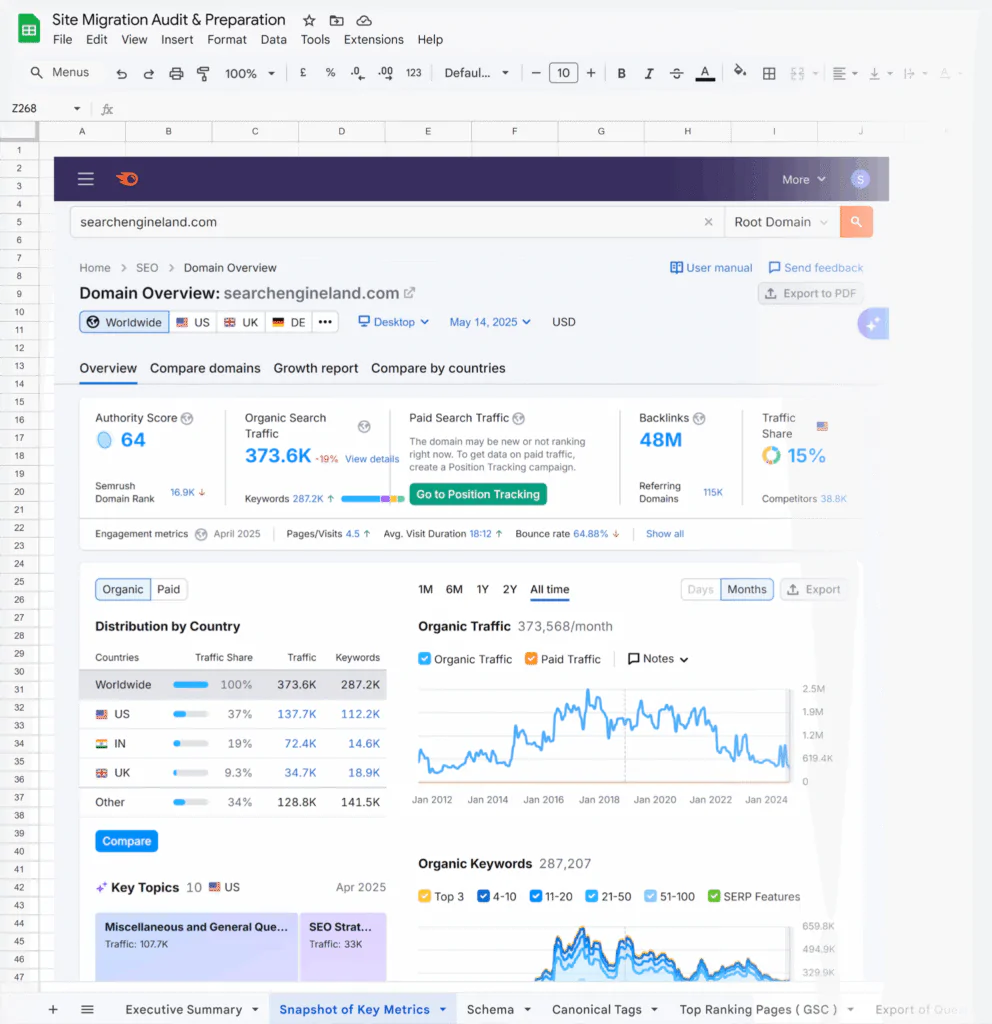Clear the searchengineland.com domain field
992x1024 pixels.
click(x=709, y=222)
